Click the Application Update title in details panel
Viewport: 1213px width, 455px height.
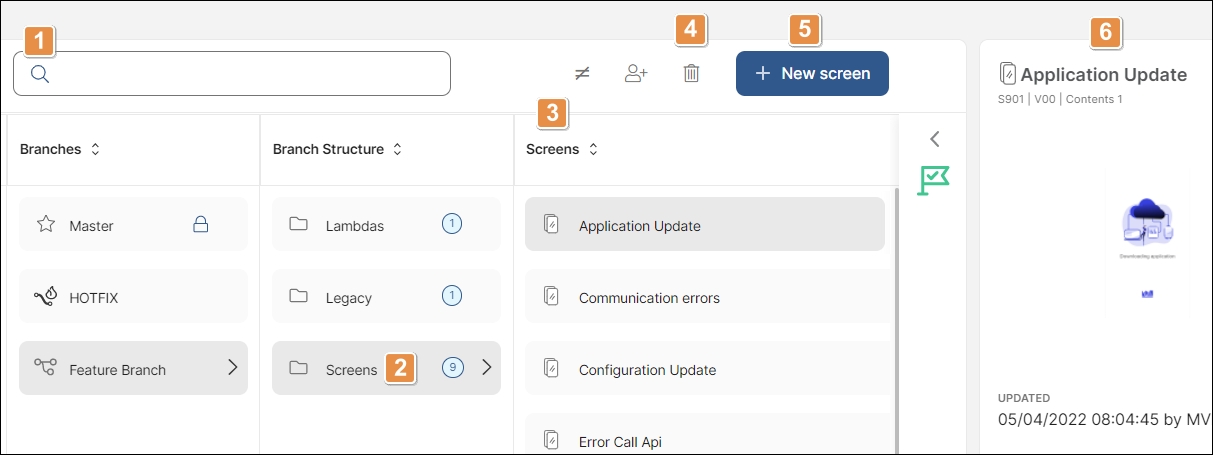(x=1104, y=74)
